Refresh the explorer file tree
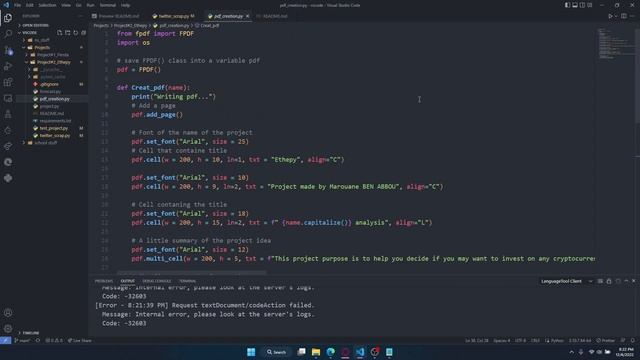The height and width of the screenshot is (360, 640). [x=76, y=33]
